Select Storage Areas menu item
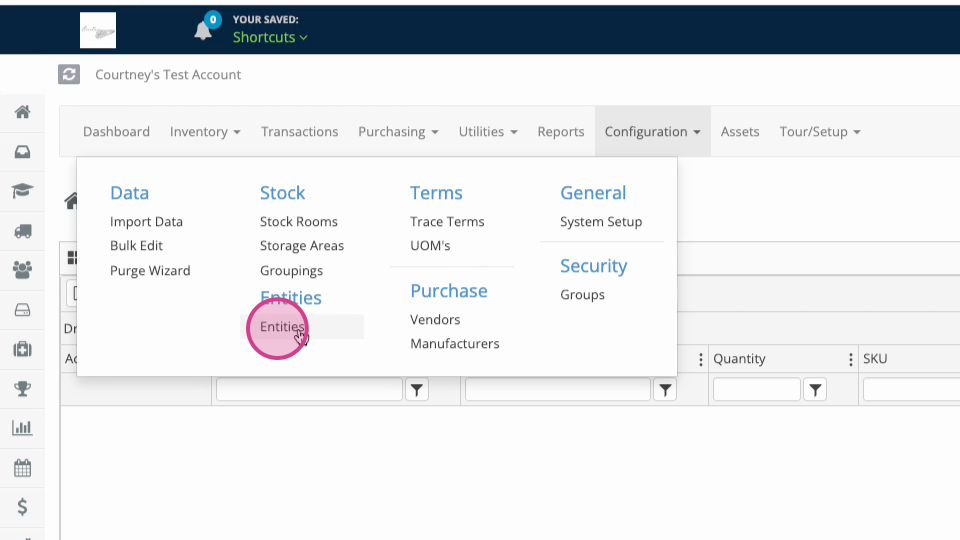The height and width of the screenshot is (540, 960). [x=302, y=246]
